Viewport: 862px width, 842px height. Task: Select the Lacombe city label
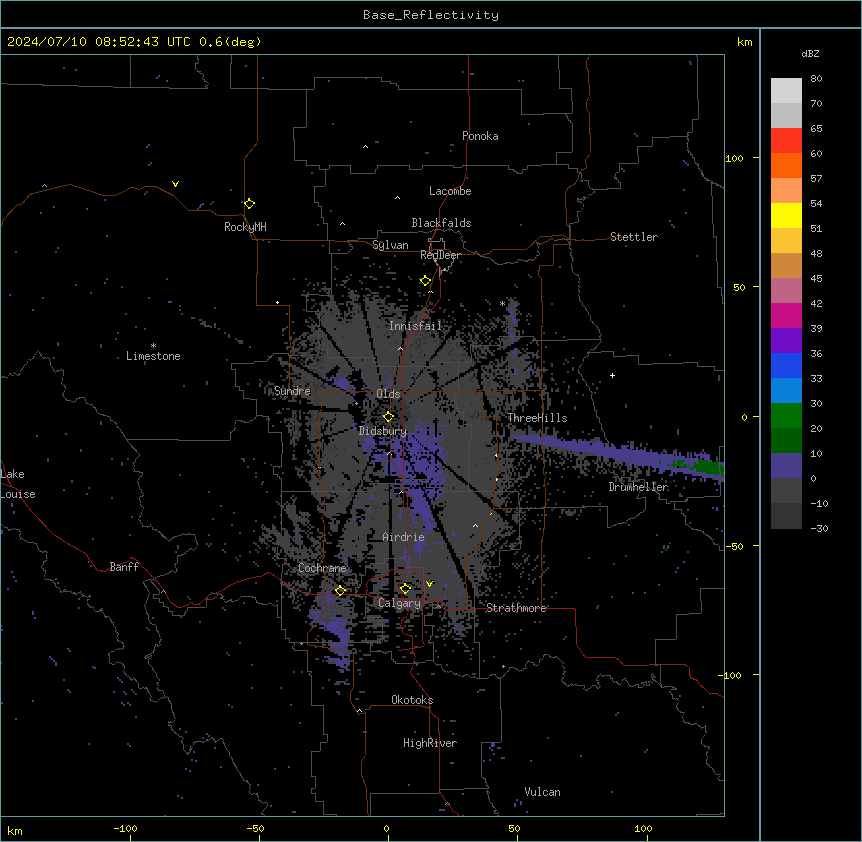coord(450,191)
